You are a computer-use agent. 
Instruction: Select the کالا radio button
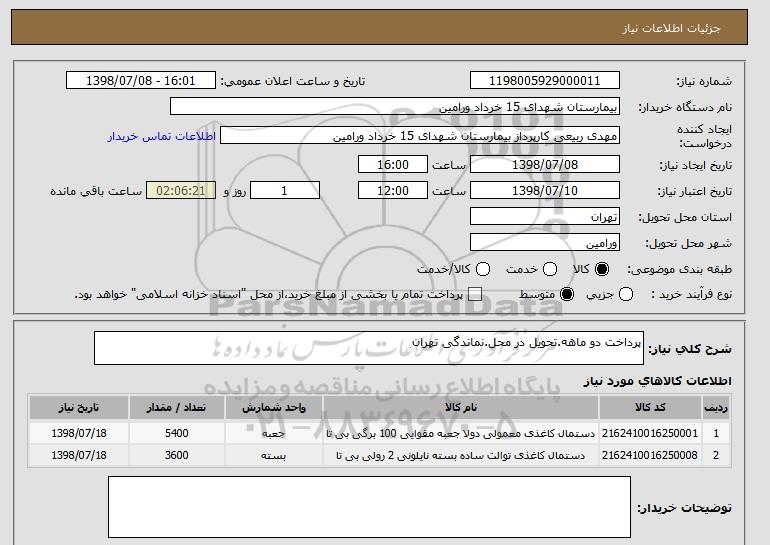pos(602,269)
